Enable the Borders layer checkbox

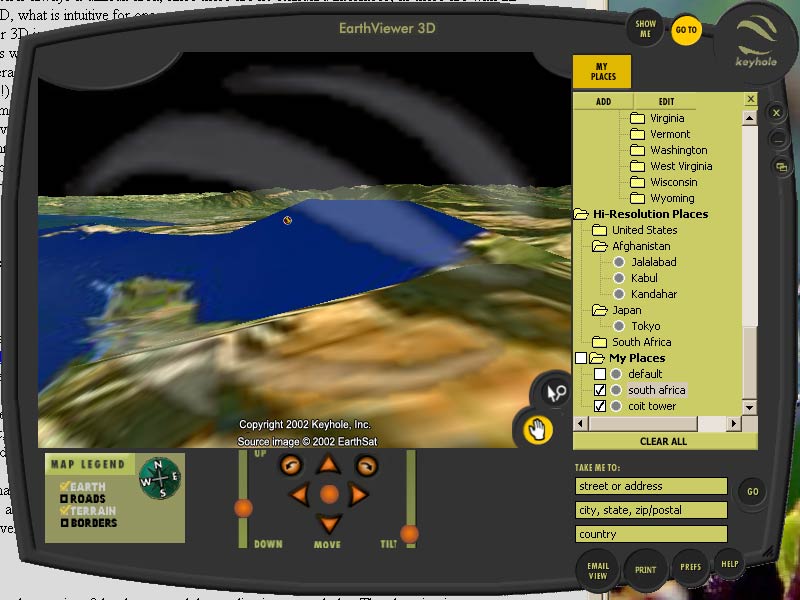tap(64, 522)
